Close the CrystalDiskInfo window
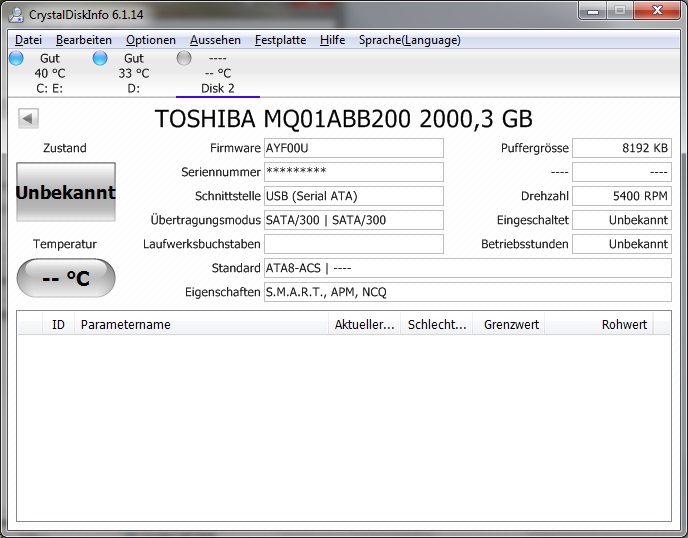 coord(657,11)
